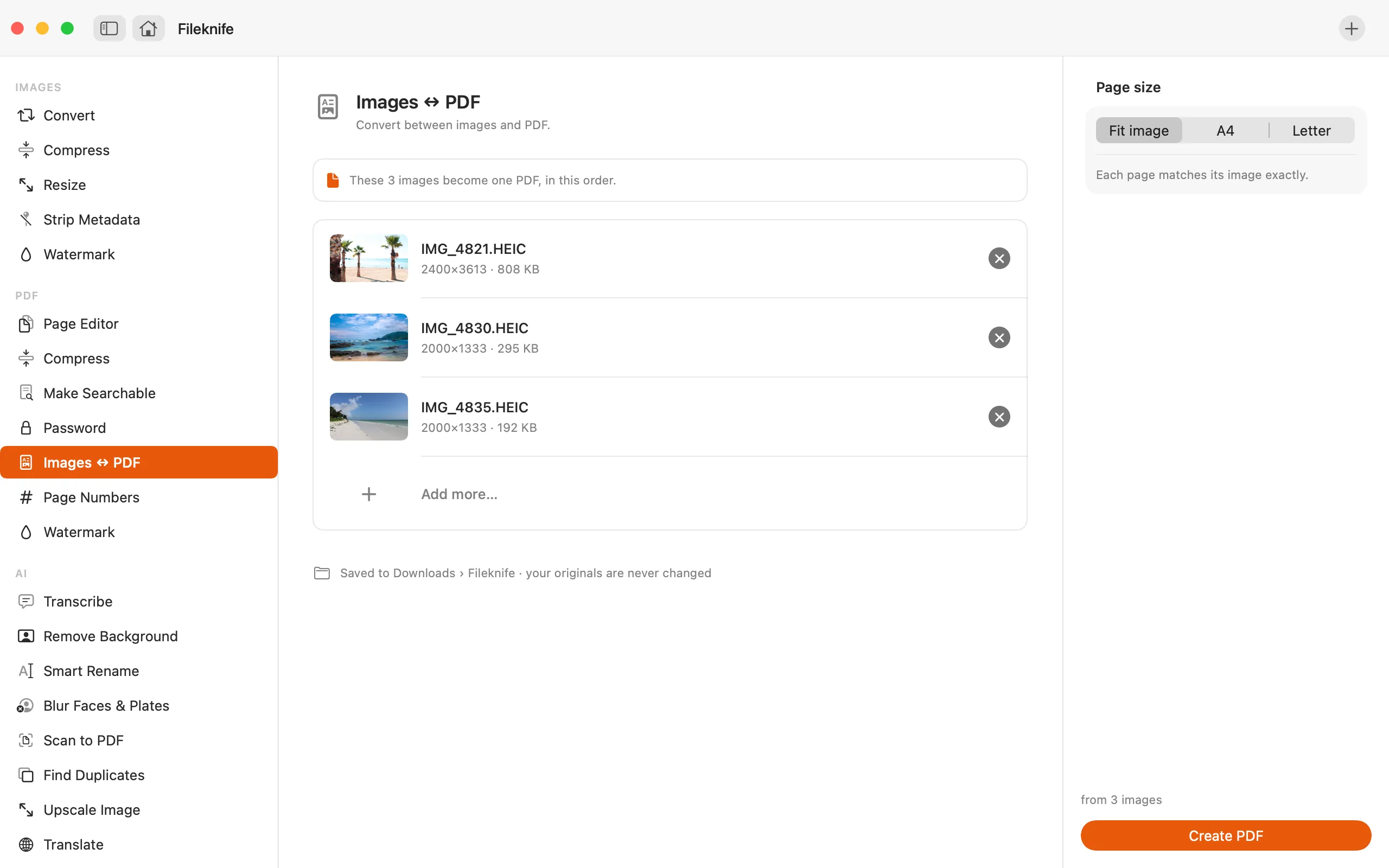Click the IMG_4835.HEIC beach thumbnail

pyautogui.click(x=368, y=417)
